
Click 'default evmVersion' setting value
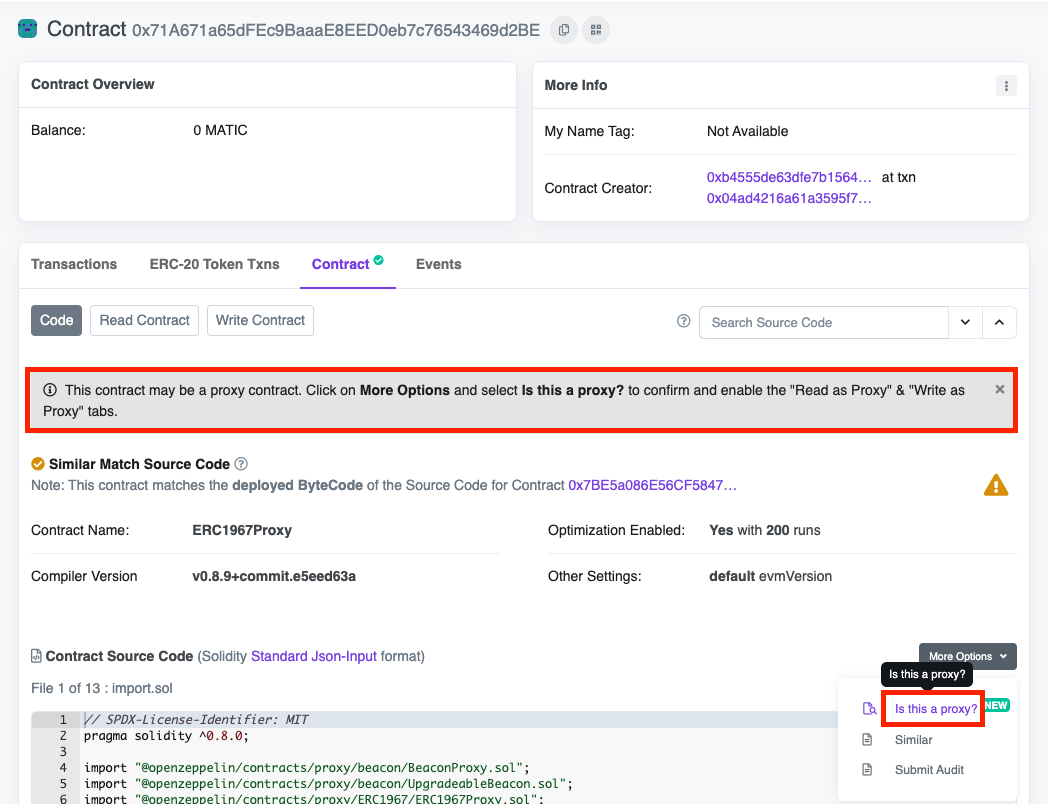coord(771,576)
